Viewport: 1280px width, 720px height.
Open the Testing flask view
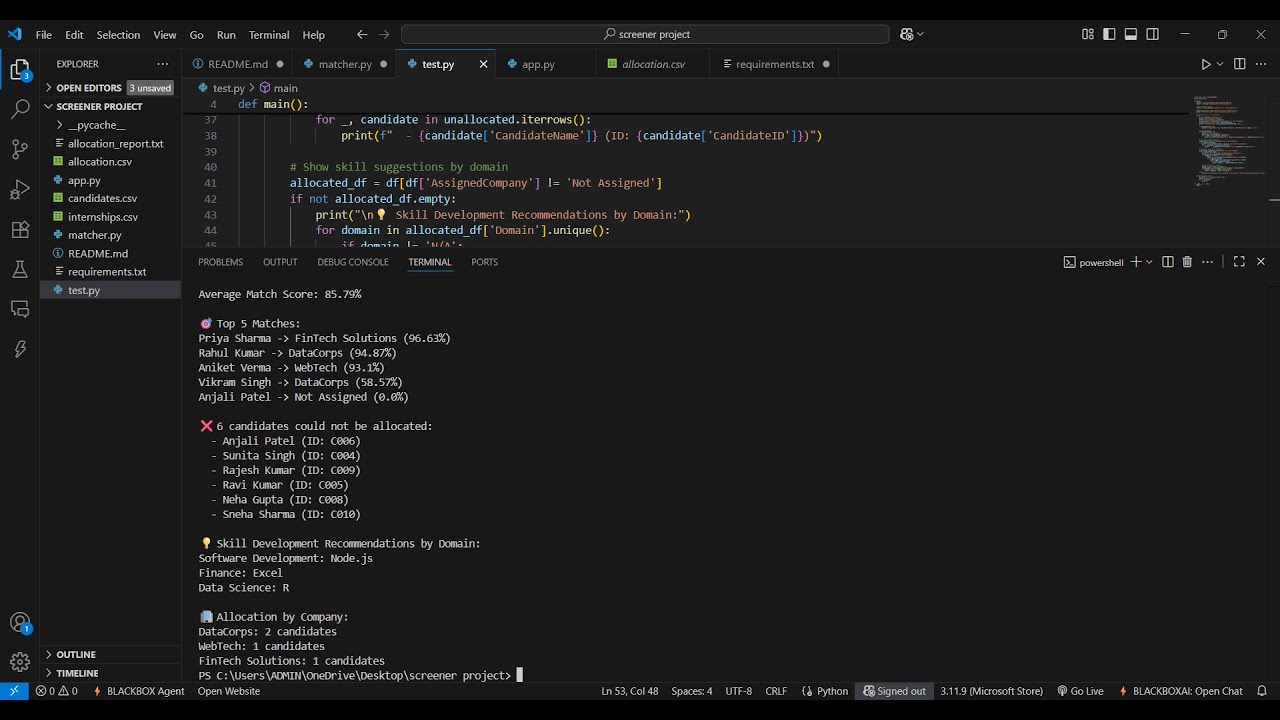tap(20, 269)
